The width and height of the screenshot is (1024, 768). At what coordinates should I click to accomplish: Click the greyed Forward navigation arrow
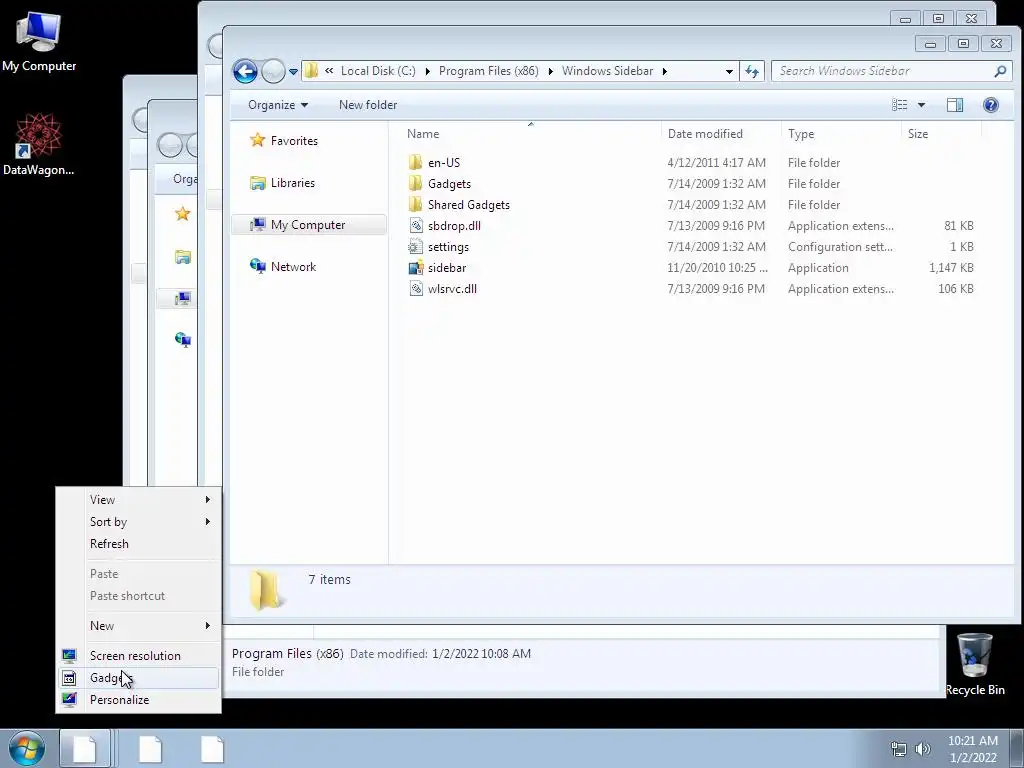(273, 71)
